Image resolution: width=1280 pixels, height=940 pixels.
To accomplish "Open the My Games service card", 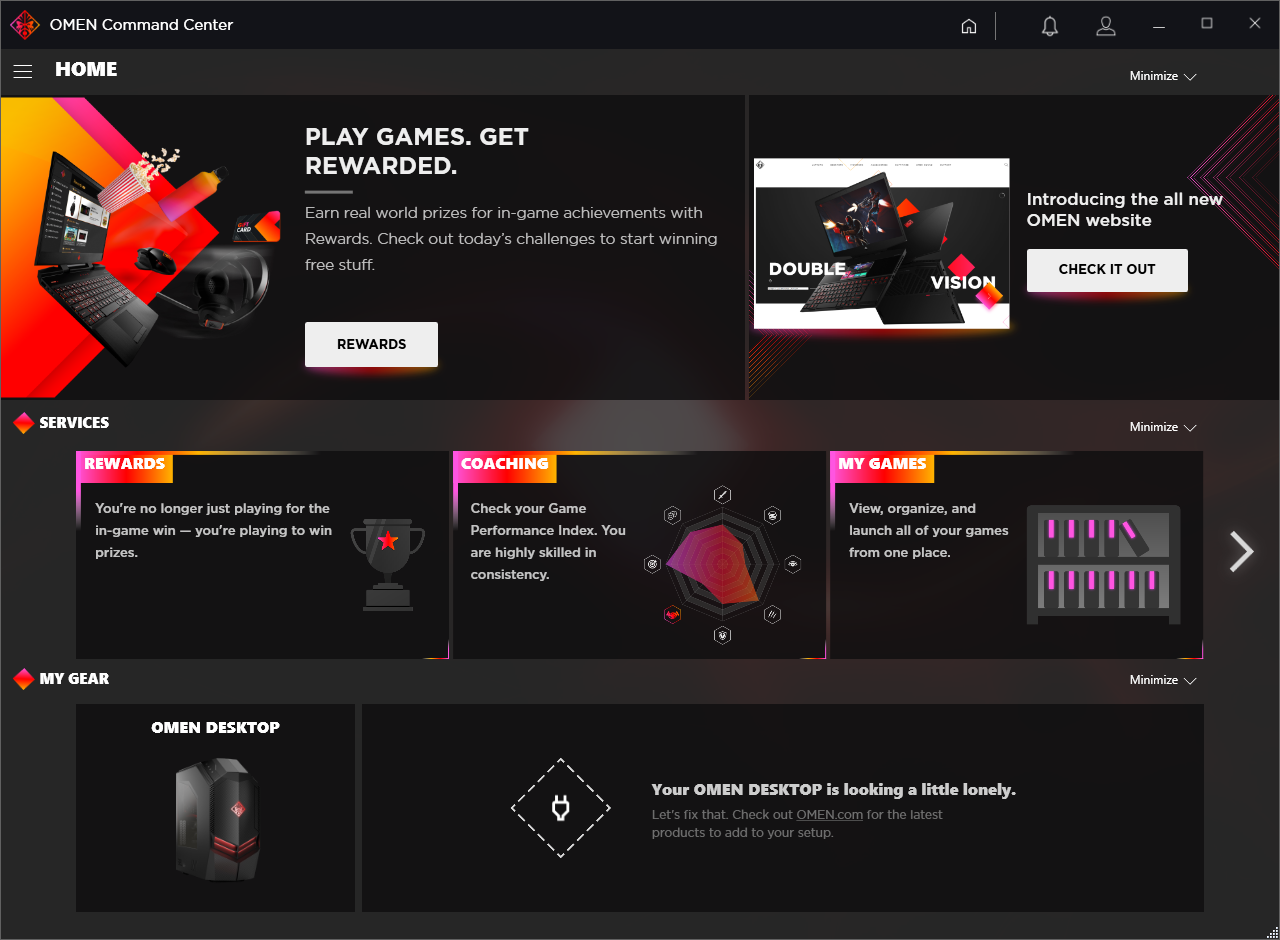I will click(1016, 555).
